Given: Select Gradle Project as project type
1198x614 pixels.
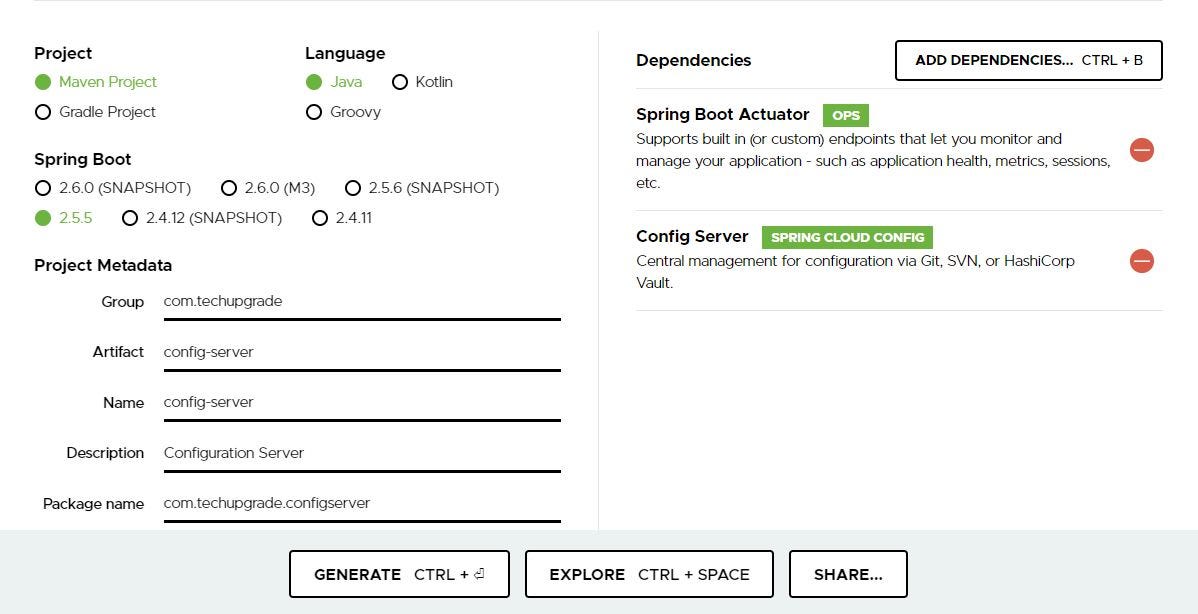Looking at the screenshot, I should (x=43, y=112).
